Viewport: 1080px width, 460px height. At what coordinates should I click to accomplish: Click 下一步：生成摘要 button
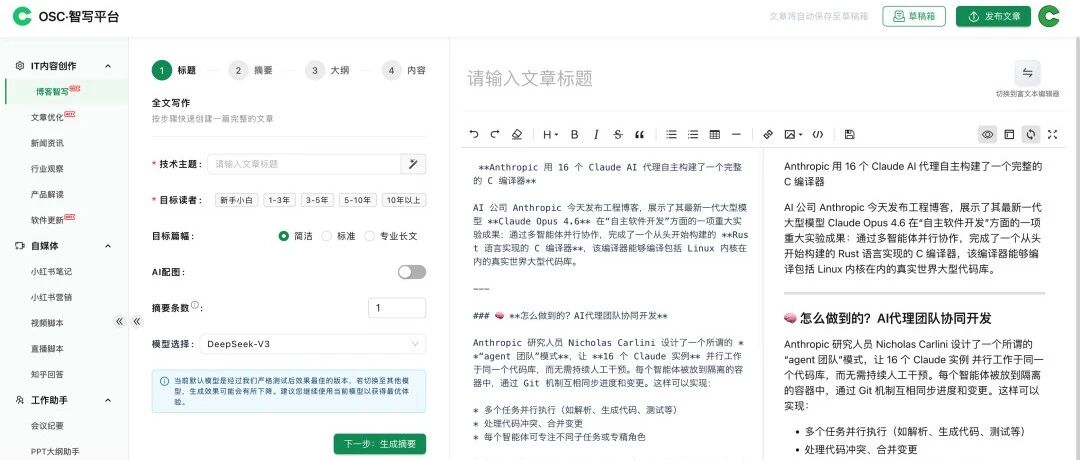(380, 444)
